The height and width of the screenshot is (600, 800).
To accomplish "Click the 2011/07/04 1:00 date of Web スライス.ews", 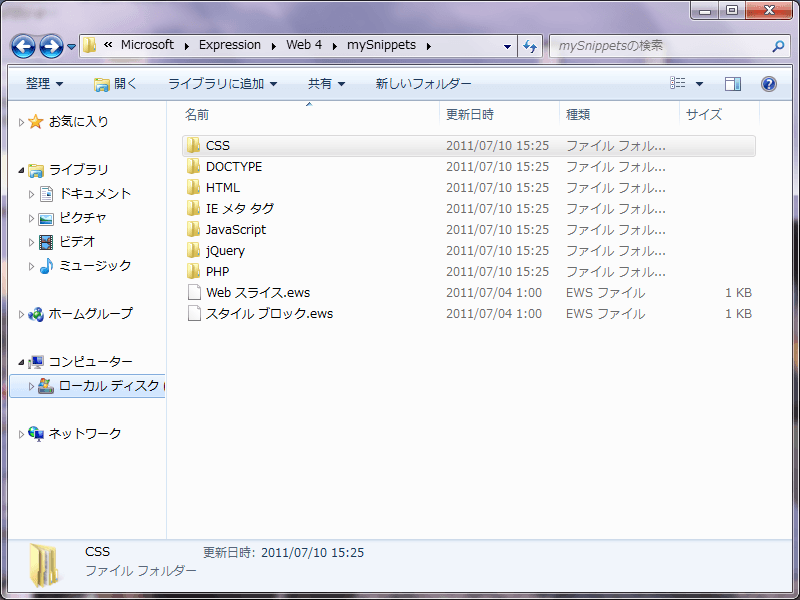I will click(494, 293).
